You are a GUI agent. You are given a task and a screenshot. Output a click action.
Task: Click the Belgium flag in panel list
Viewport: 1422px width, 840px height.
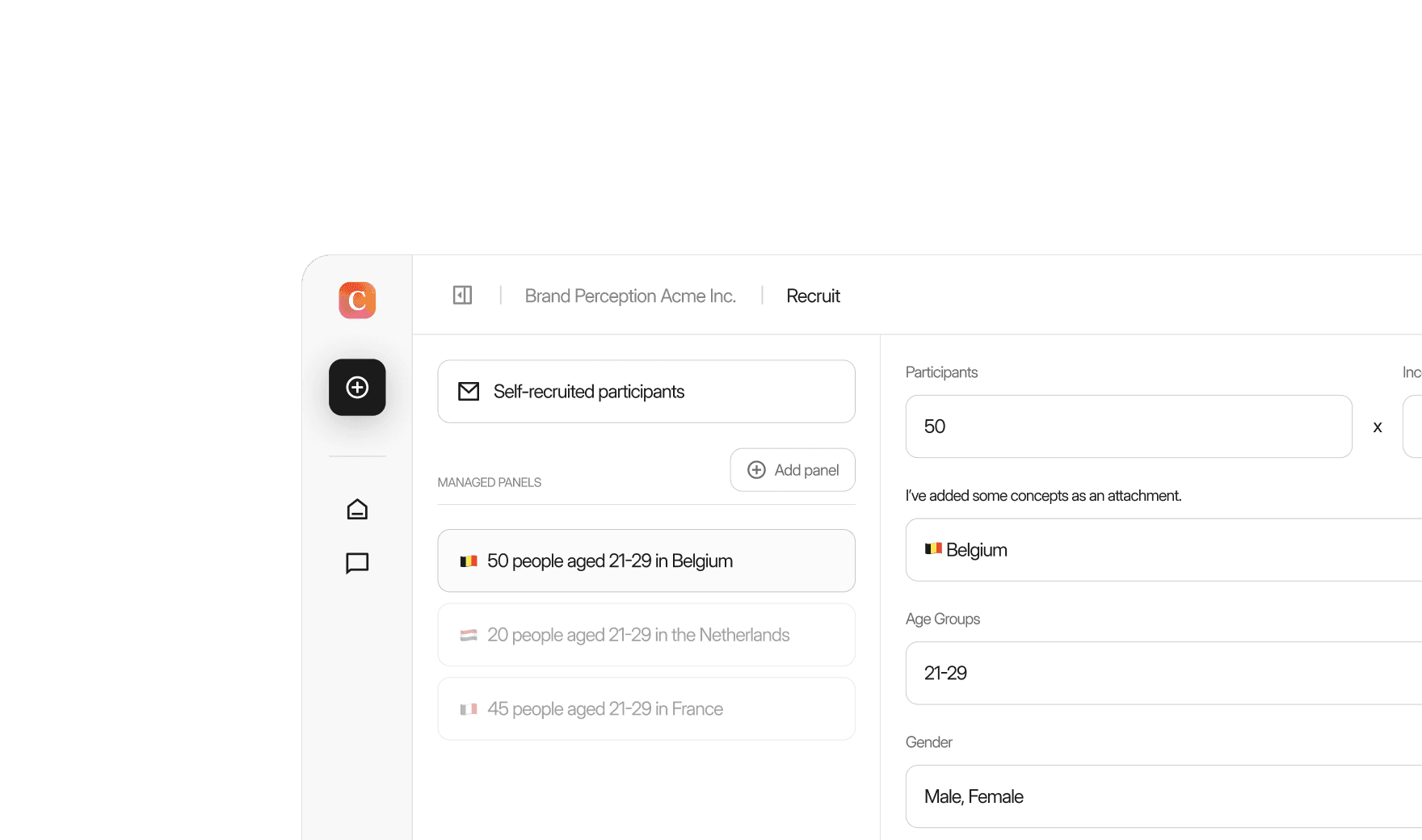[469, 561]
